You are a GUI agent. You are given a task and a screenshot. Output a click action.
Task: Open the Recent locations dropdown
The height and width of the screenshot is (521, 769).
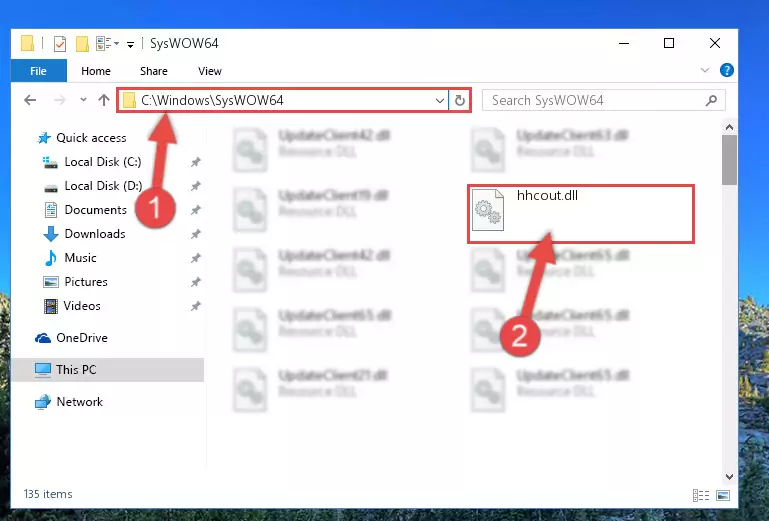click(83, 100)
